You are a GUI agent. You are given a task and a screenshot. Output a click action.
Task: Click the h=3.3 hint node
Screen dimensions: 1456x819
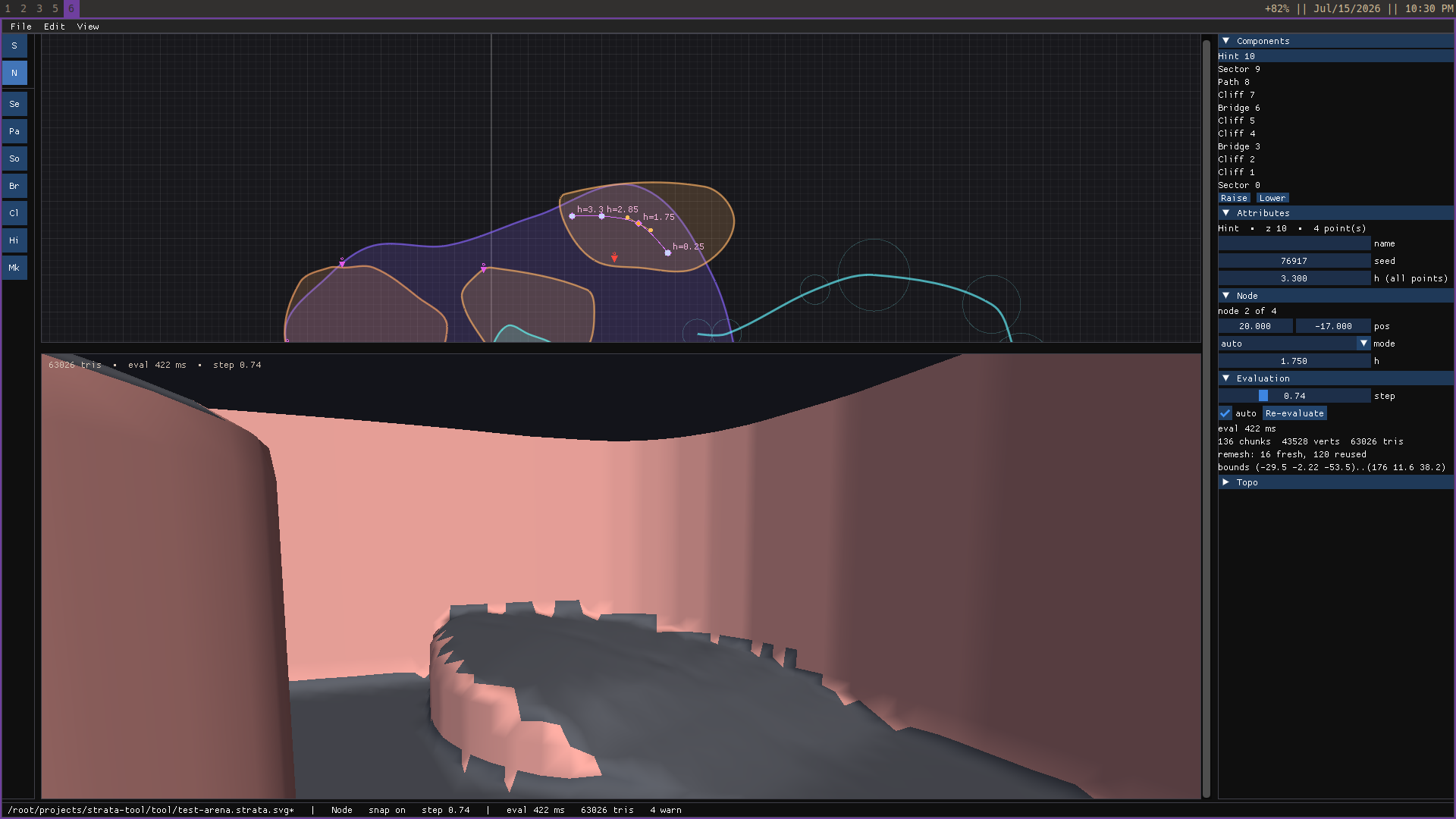click(572, 216)
